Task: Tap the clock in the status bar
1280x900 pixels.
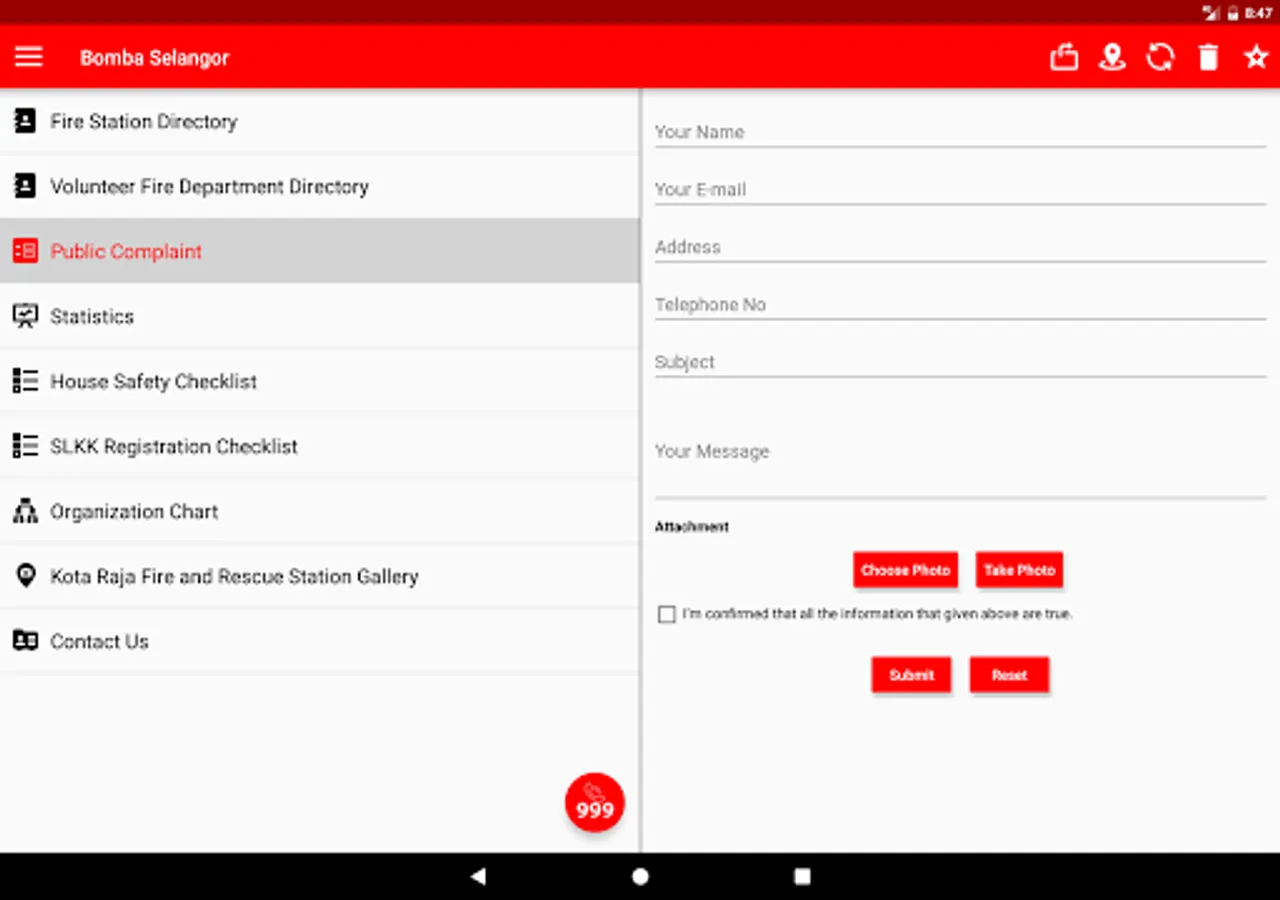Action: pos(1259,13)
